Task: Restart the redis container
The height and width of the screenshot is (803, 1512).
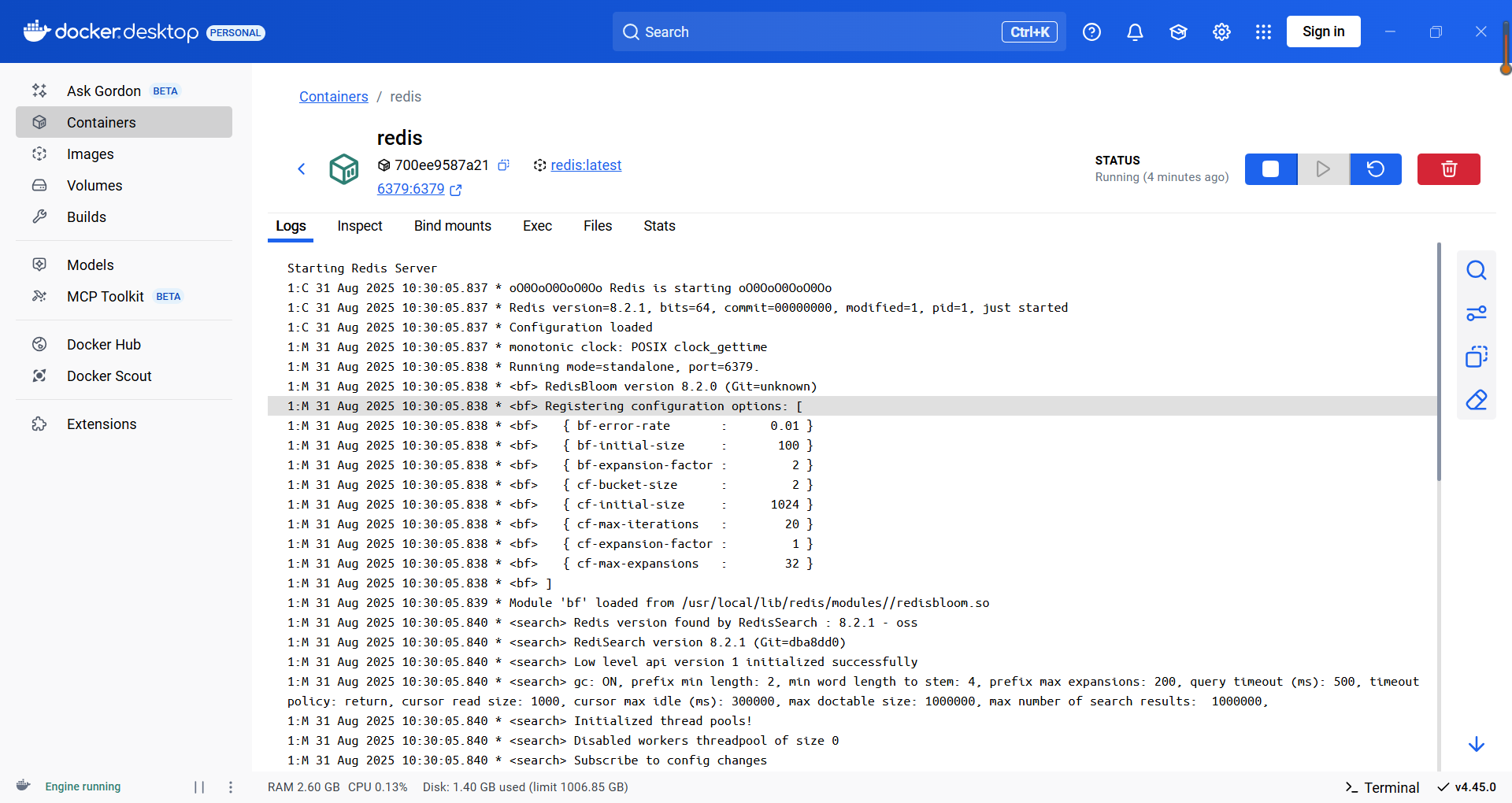Action: click(1376, 169)
